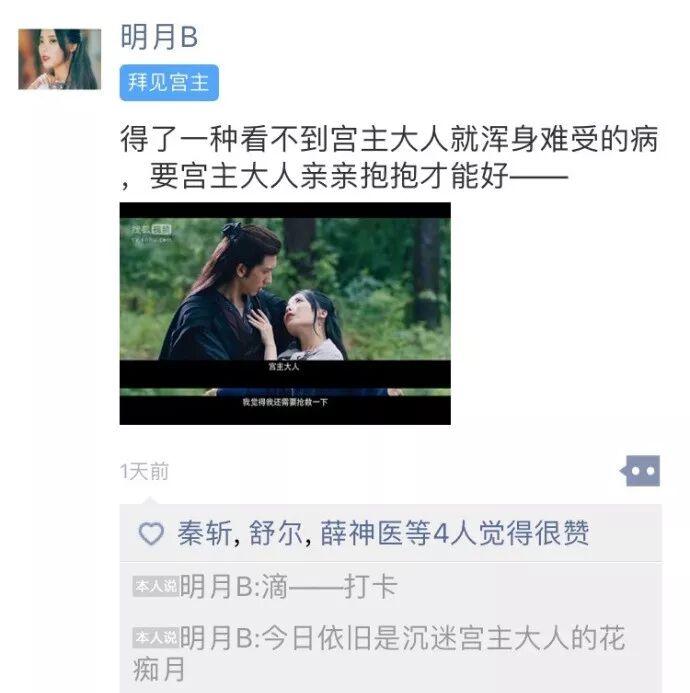Tap the 本人说 badge on the 今日依旧 comment

point(156,638)
